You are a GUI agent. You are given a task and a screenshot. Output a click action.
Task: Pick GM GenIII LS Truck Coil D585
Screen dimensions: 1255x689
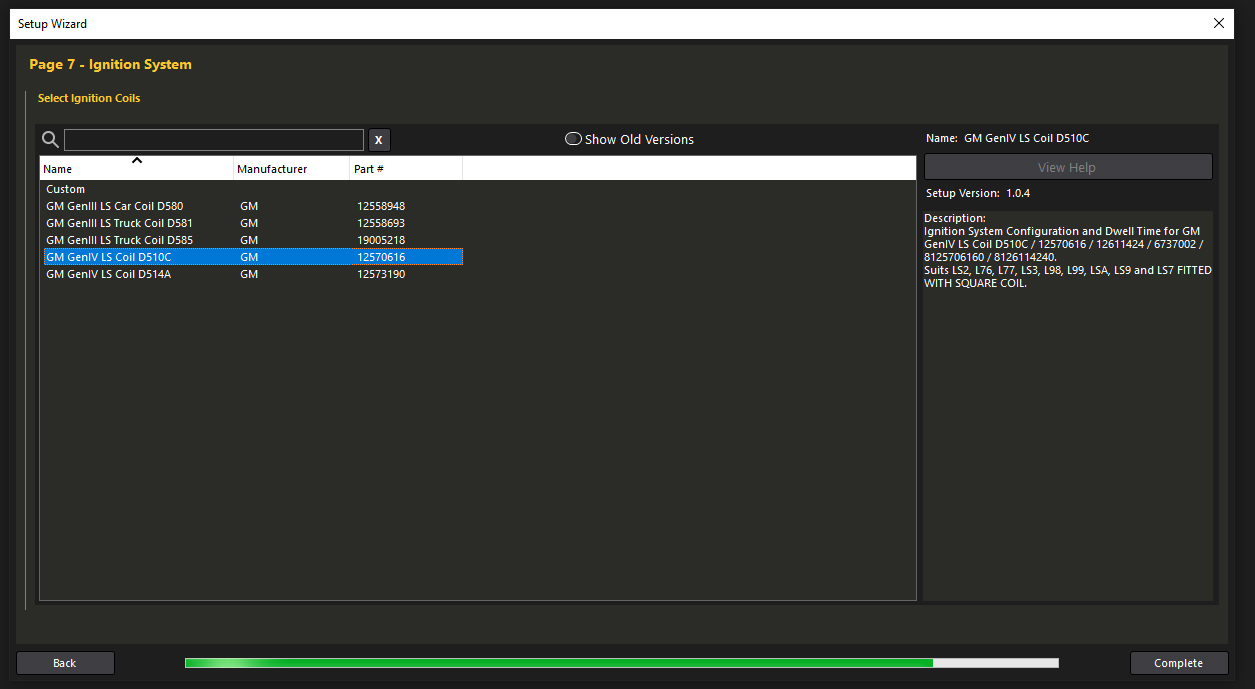[x=119, y=240]
